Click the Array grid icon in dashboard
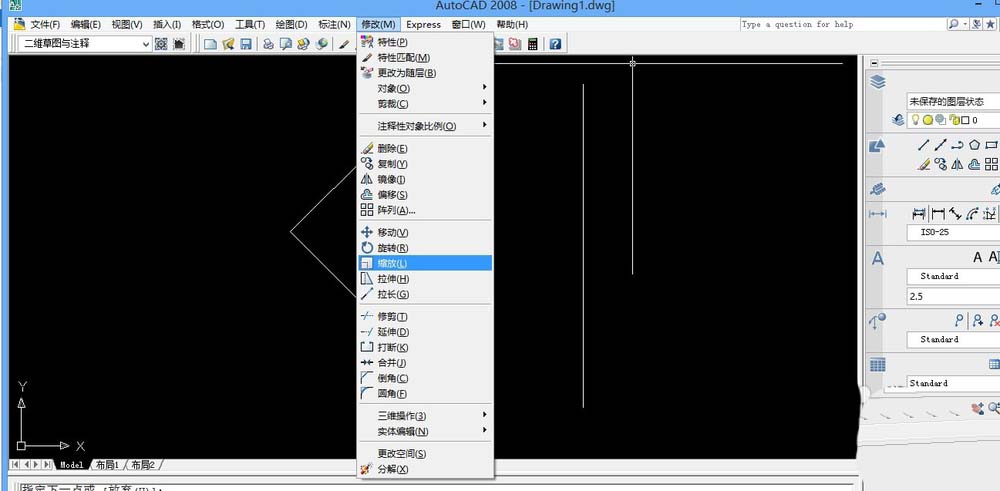The image size is (1000, 491). (x=992, y=164)
